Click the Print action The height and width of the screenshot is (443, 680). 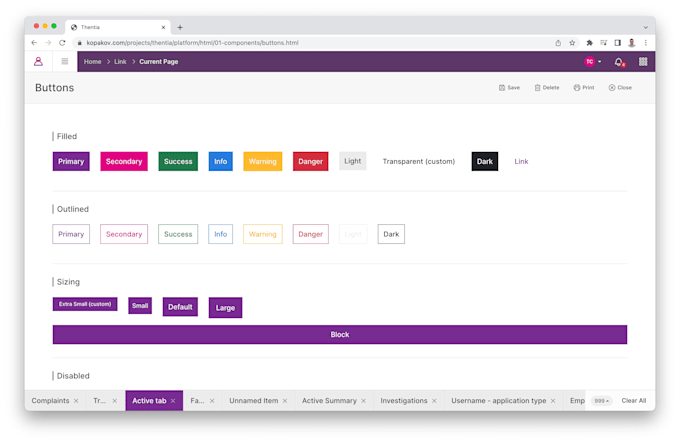[x=584, y=88]
